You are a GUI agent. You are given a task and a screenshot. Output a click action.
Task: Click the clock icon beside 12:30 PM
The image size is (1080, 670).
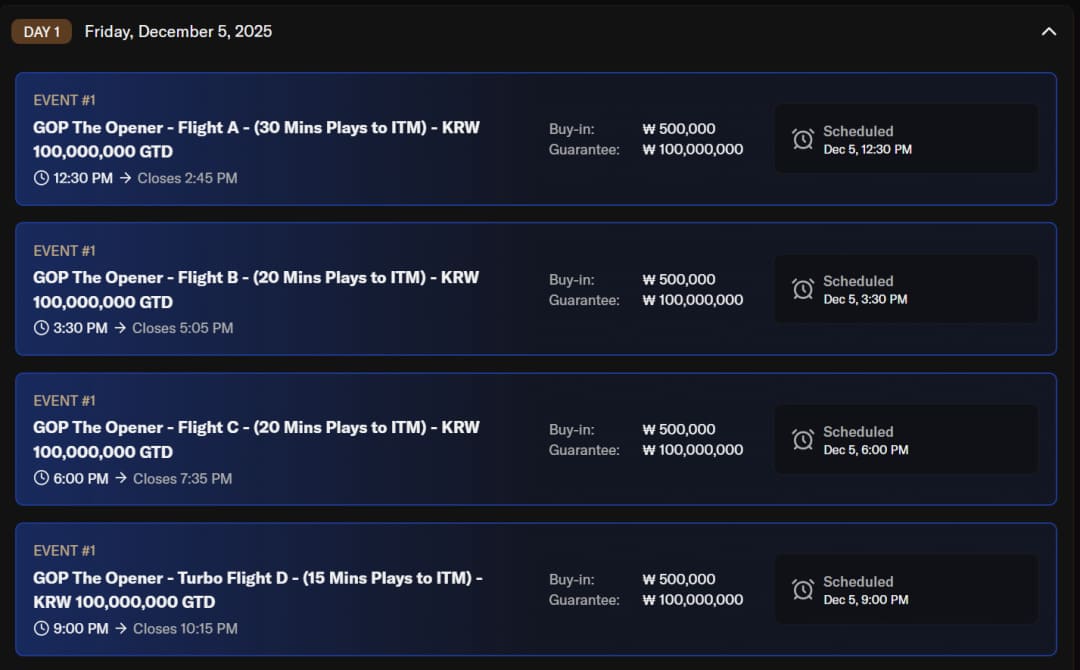click(x=41, y=178)
